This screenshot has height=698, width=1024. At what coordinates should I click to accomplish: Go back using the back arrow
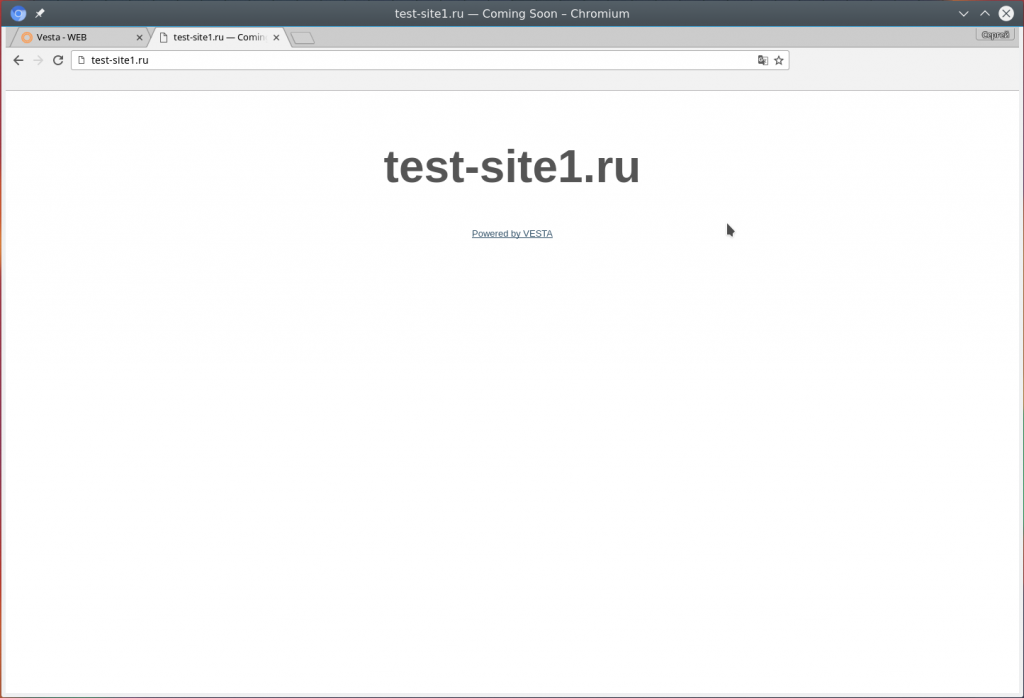click(18, 60)
